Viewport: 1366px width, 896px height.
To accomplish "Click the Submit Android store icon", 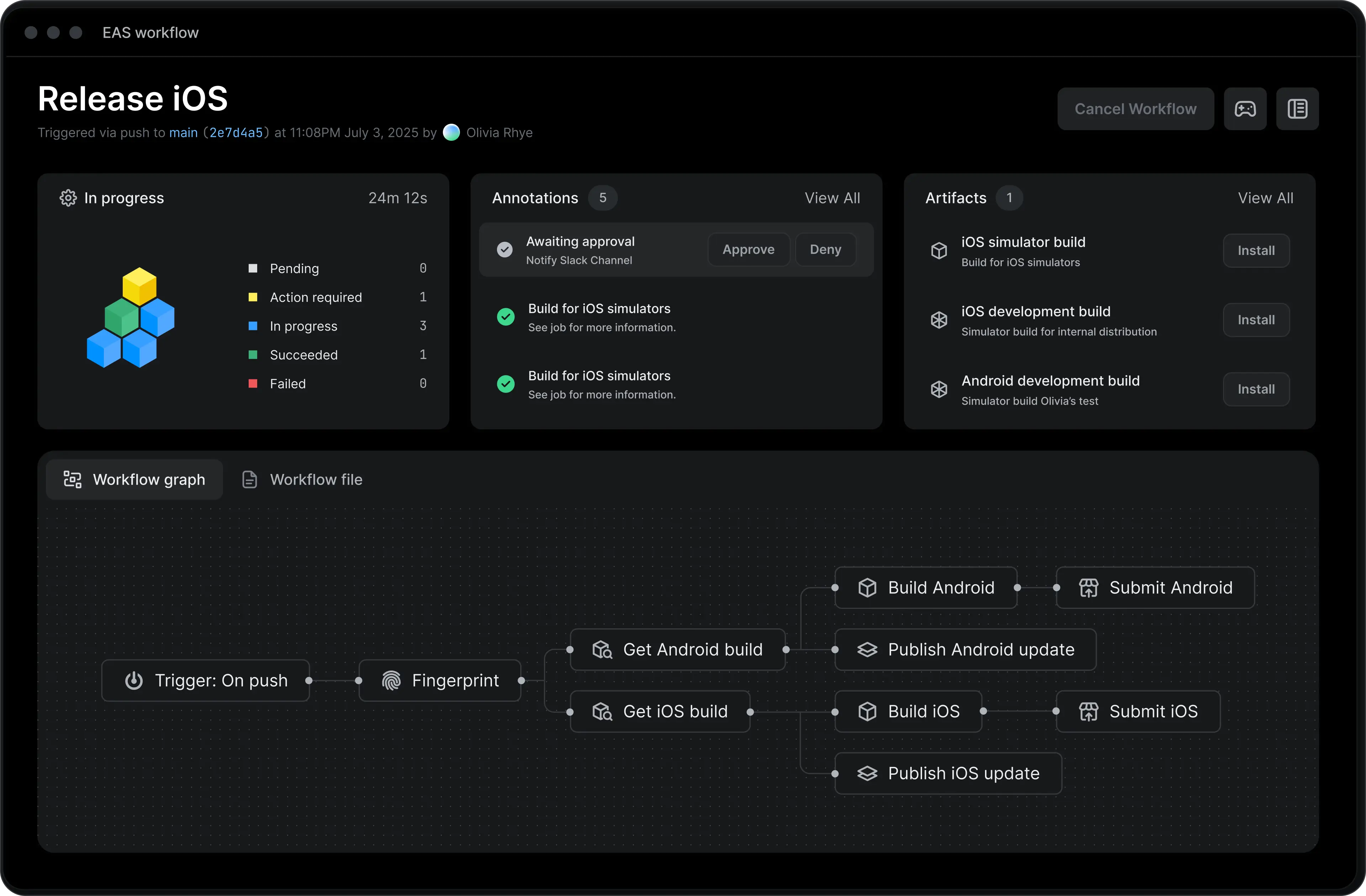I will click(1088, 588).
